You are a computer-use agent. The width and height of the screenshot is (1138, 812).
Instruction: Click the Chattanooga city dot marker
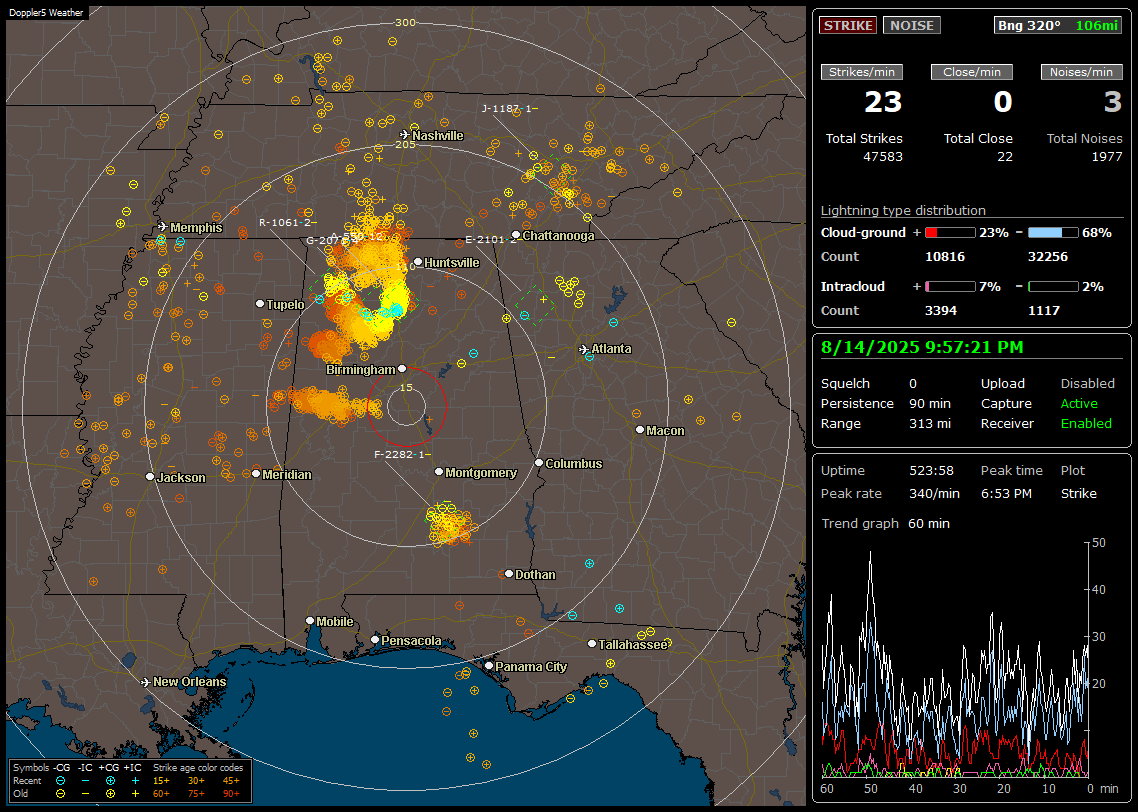(516, 235)
